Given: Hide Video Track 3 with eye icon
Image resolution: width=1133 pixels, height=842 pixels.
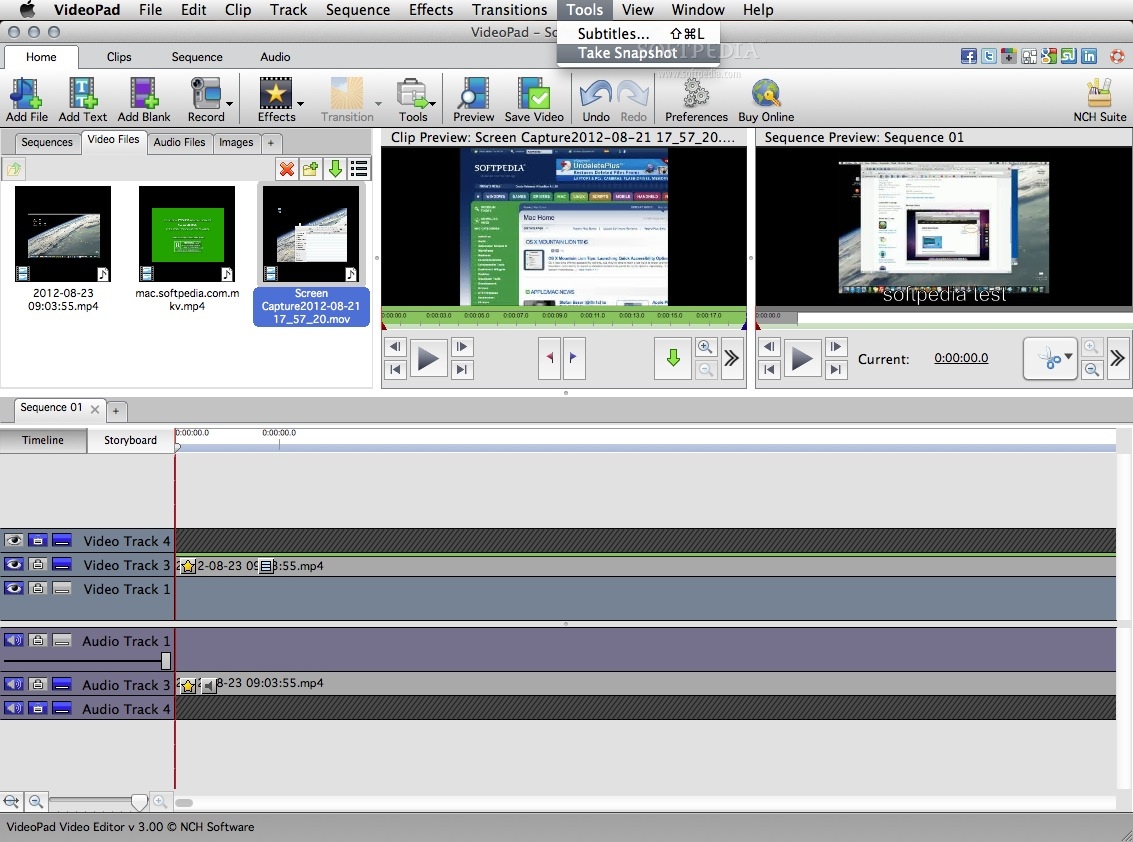Looking at the screenshot, I should tap(14, 564).
